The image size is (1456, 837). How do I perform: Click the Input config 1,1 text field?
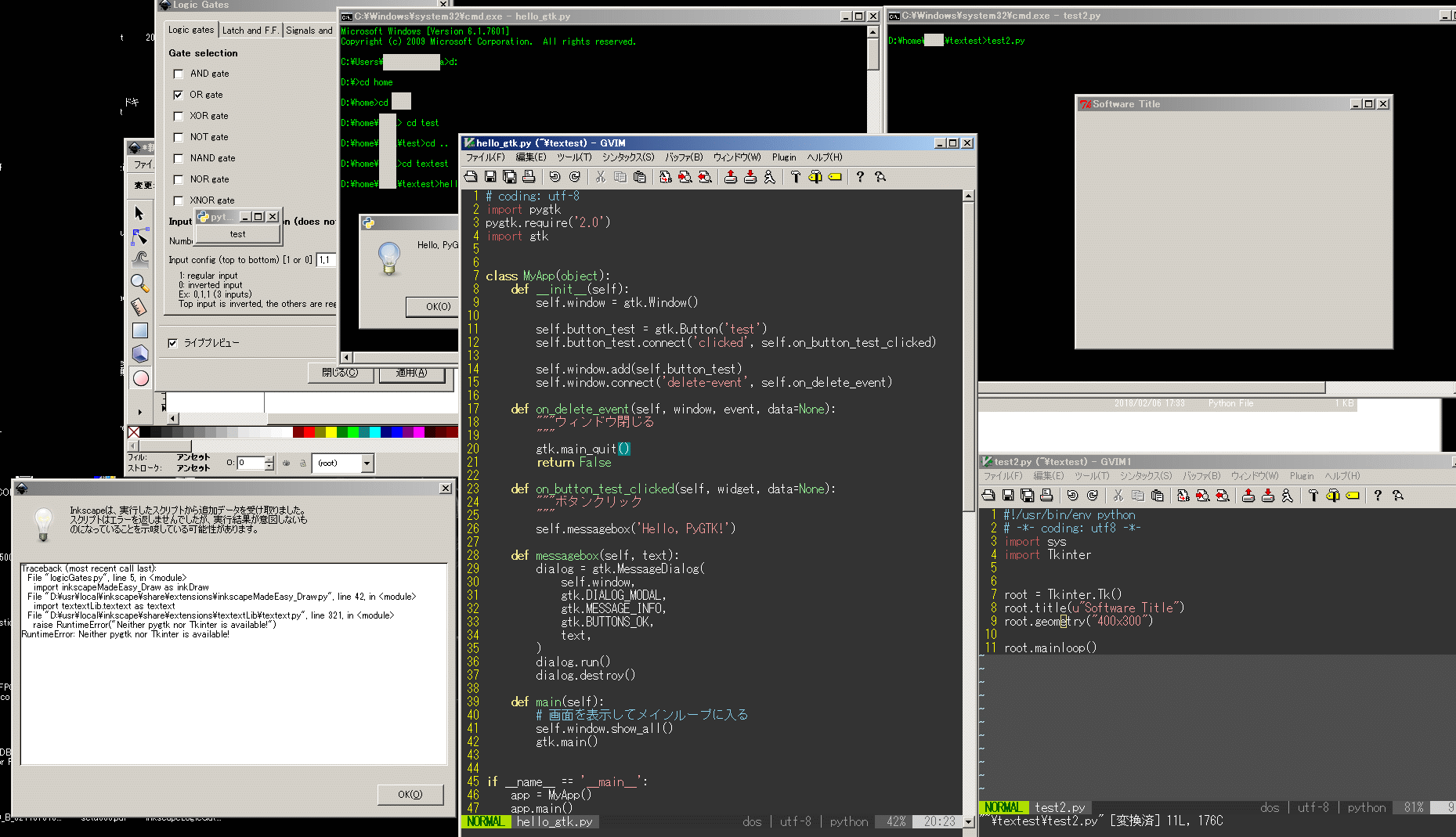click(x=327, y=259)
